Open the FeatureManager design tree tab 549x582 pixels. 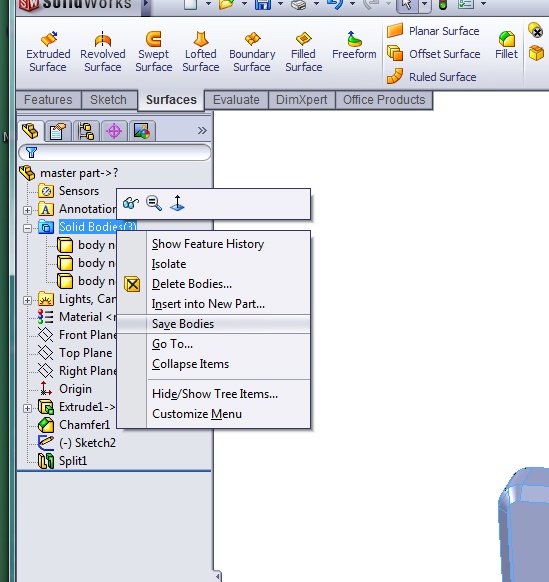30,131
